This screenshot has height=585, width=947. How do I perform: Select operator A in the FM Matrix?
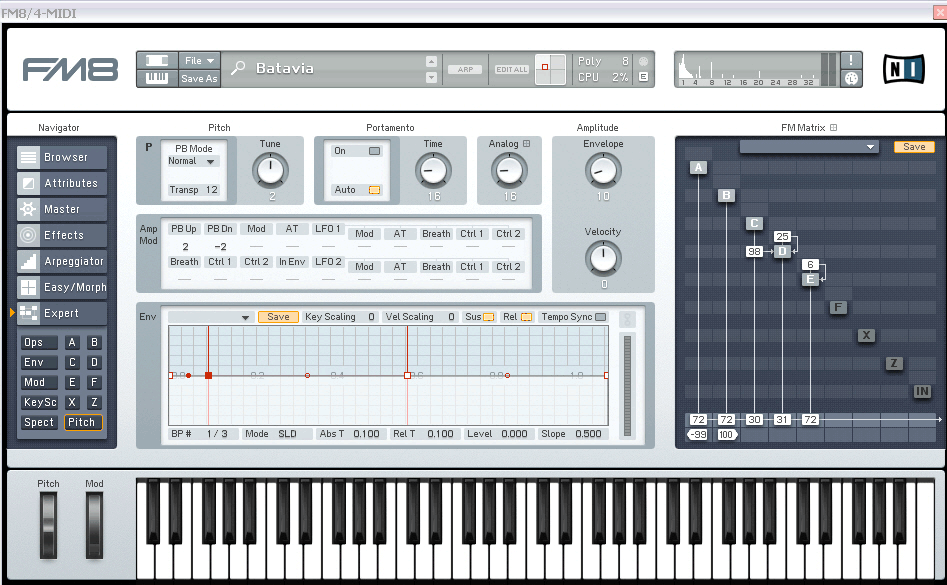698,168
